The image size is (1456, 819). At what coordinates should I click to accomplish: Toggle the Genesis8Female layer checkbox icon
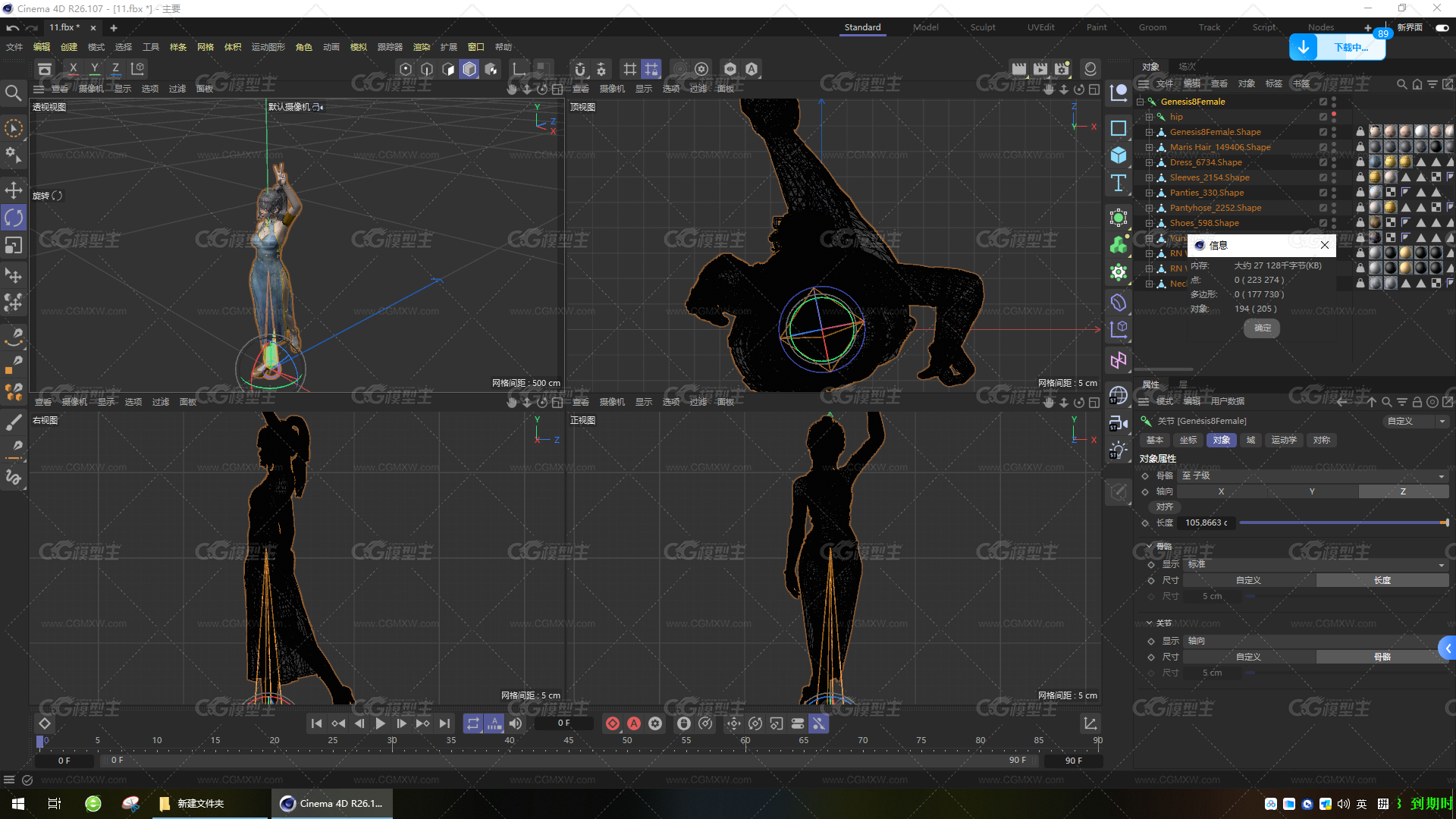(1323, 102)
